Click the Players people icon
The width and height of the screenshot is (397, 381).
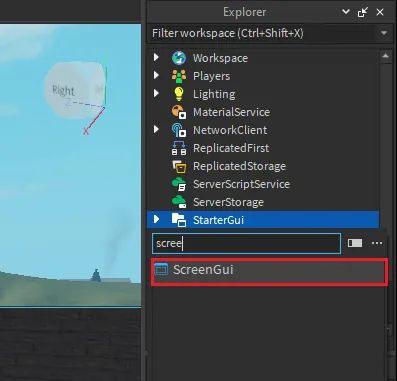pos(179,76)
